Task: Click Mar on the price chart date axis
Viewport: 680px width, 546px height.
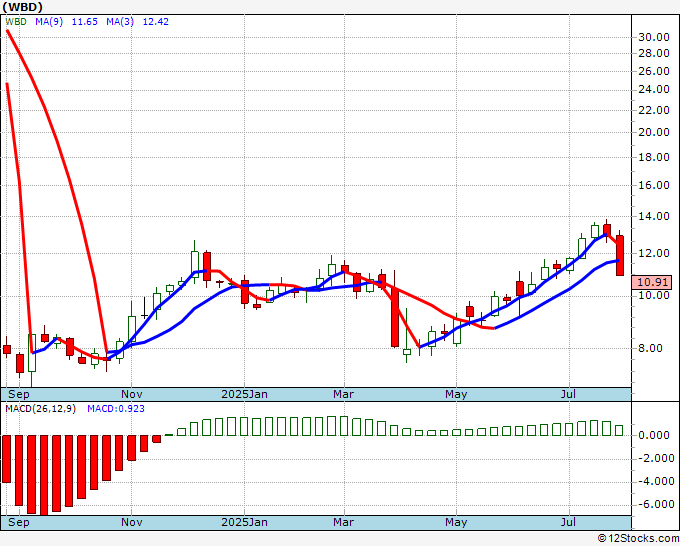Action: pos(343,394)
